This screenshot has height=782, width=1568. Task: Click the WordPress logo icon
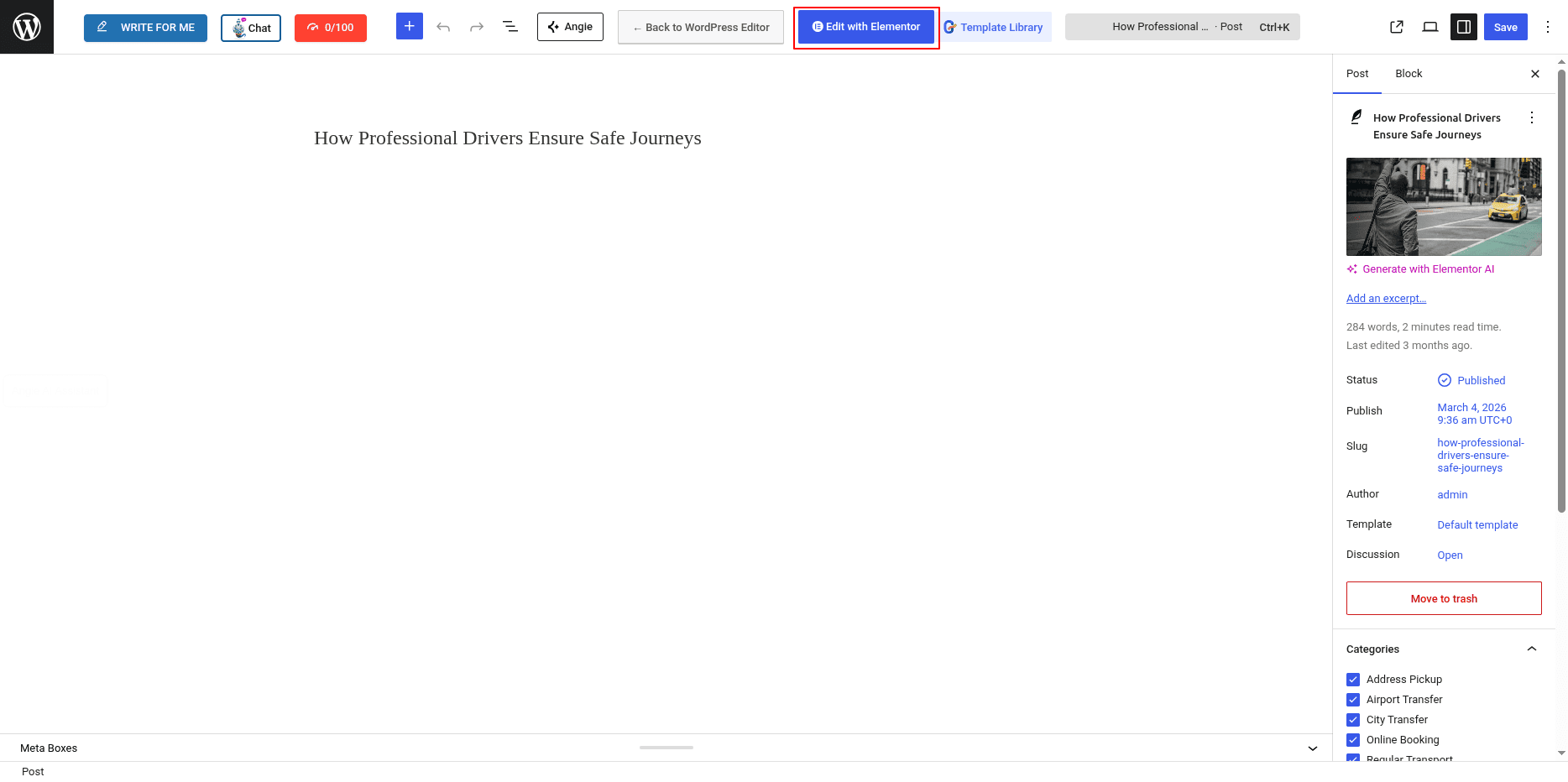[x=27, y=27]
